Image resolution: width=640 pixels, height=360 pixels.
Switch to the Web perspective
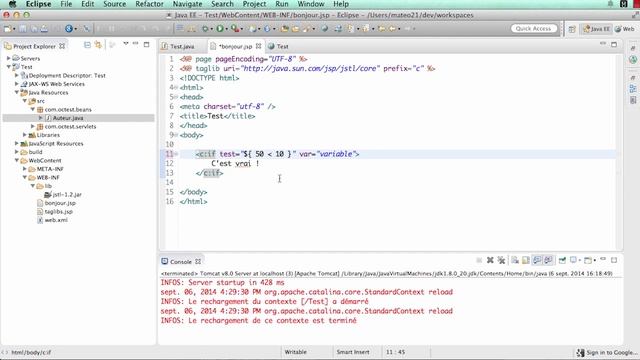[x=625, y=29]
